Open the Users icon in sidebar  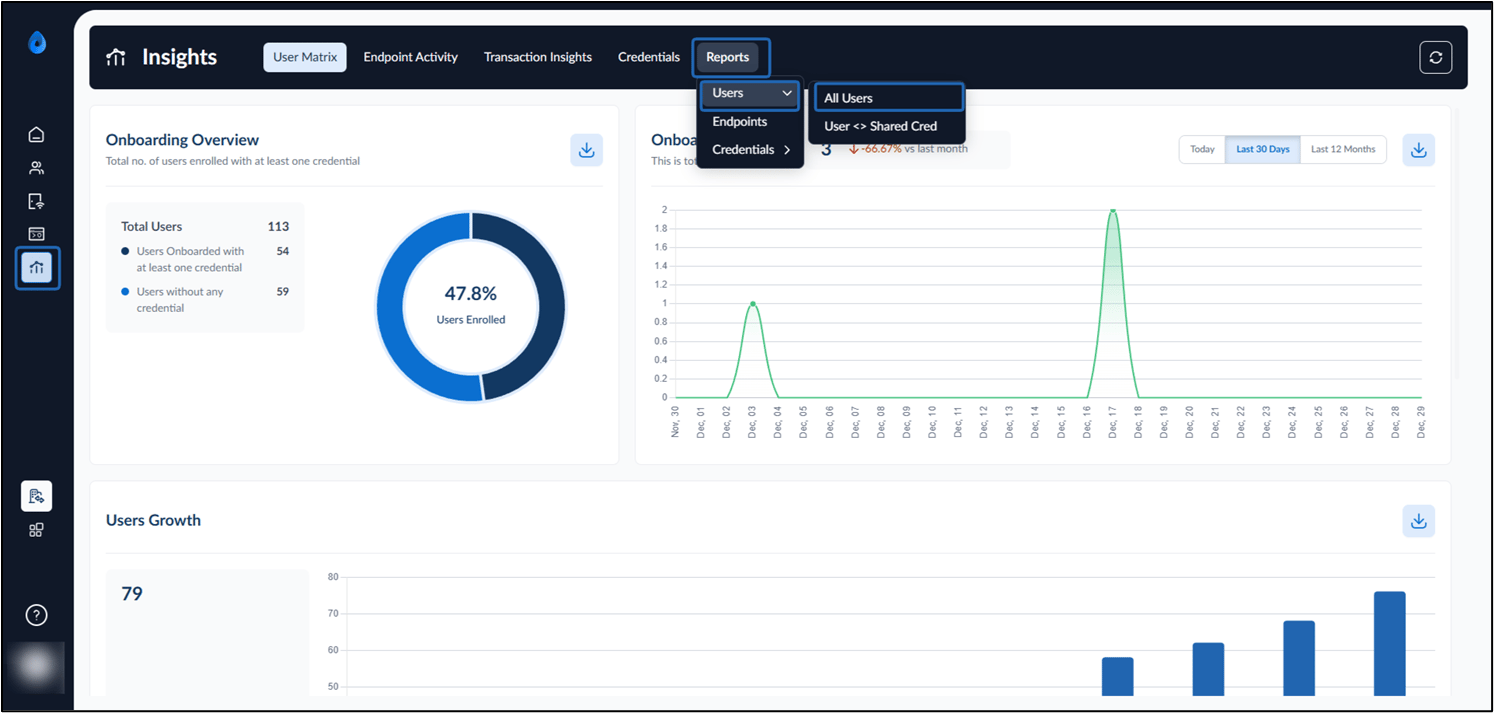tap(37, 168)
